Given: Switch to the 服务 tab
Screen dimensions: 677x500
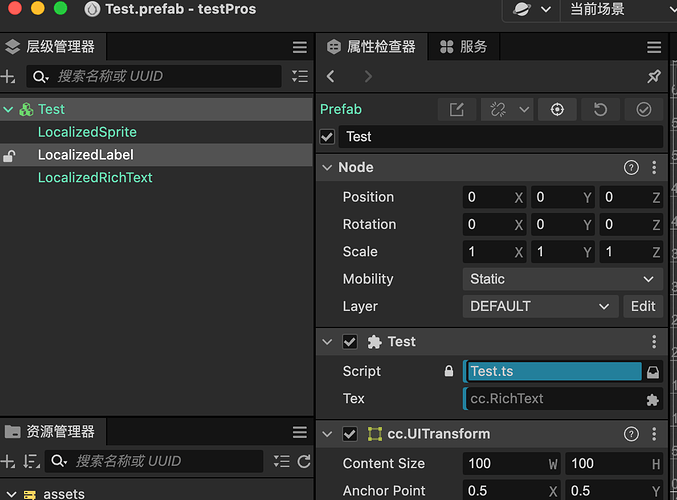Looking at the screenshot, I should (463, 47).
